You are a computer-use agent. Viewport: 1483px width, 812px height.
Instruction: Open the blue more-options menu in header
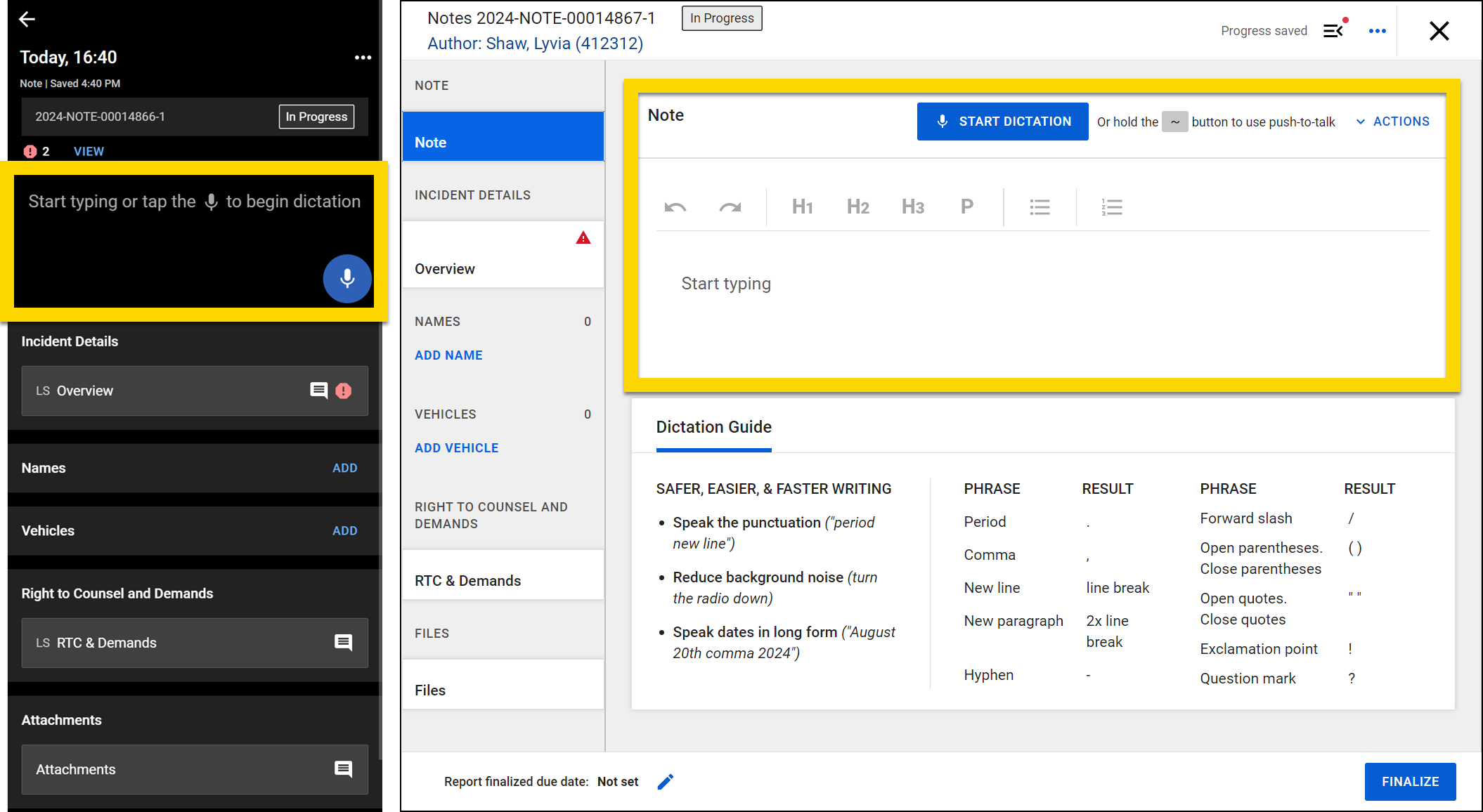coord(1377,31)
